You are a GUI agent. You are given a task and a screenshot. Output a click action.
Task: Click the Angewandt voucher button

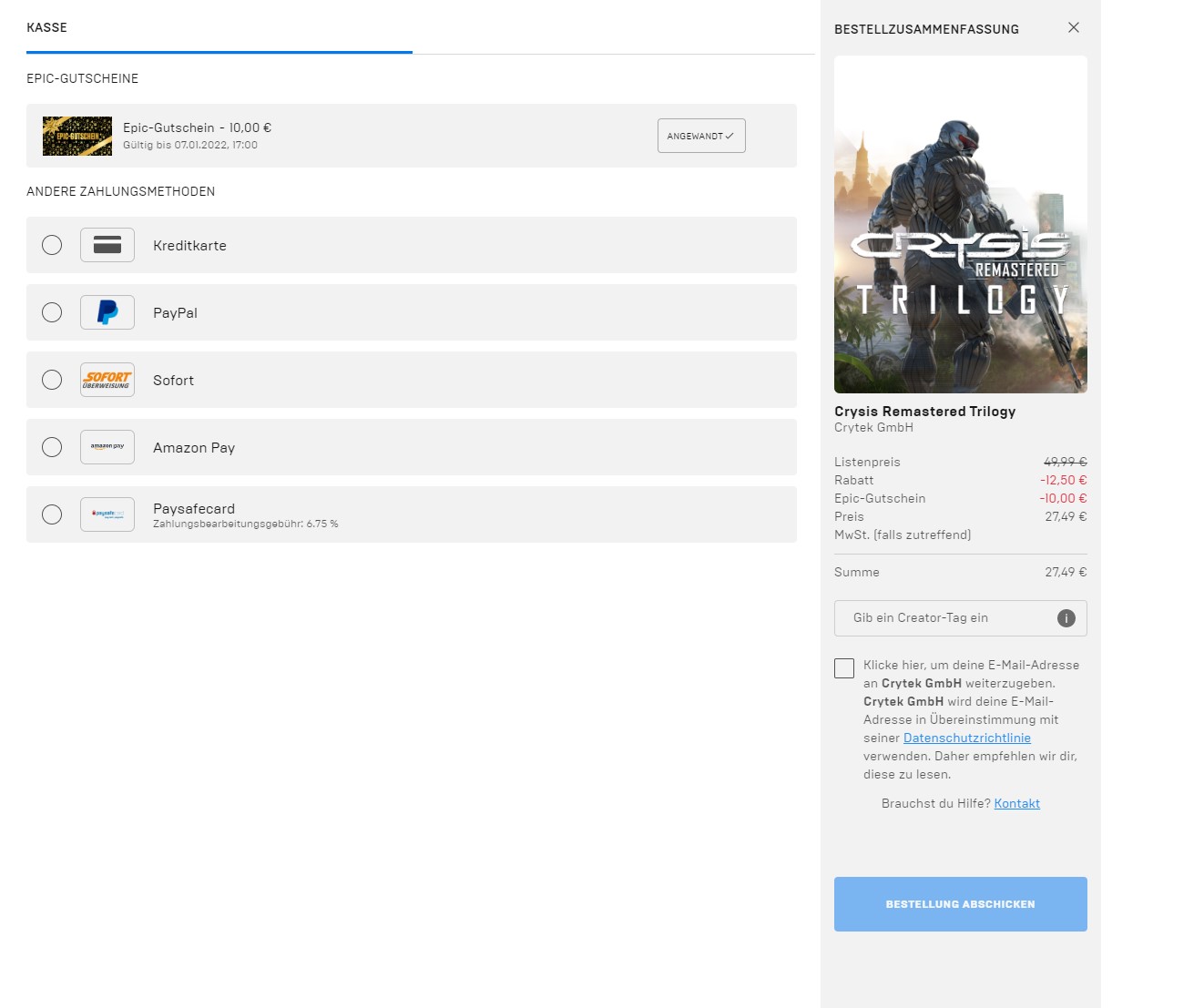click(701, 136)
